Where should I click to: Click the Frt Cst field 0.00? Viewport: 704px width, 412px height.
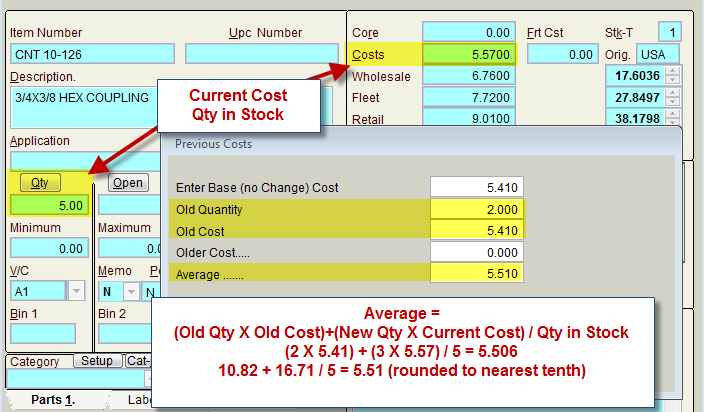563,54
